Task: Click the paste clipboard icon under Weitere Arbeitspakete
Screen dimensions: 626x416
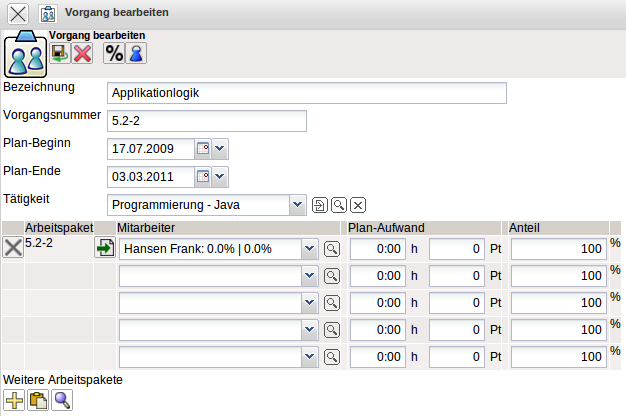Action: pyautogui.click(x=38, y=401)
